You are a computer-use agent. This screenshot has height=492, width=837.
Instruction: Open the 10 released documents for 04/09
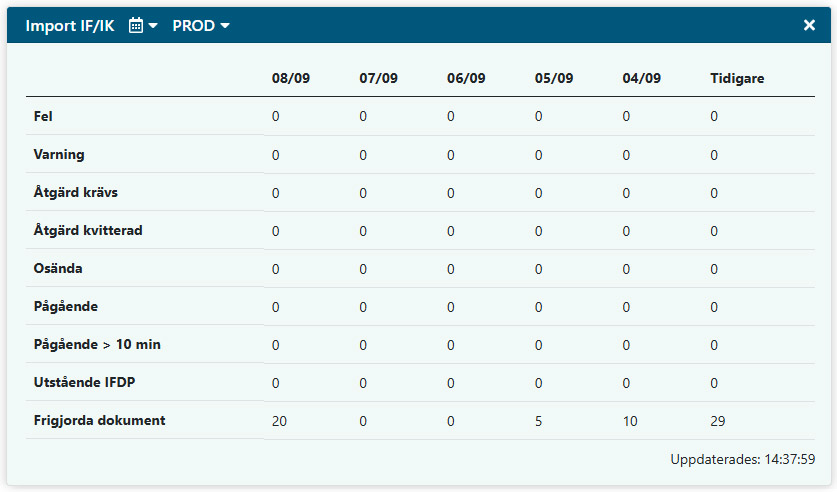630,421
